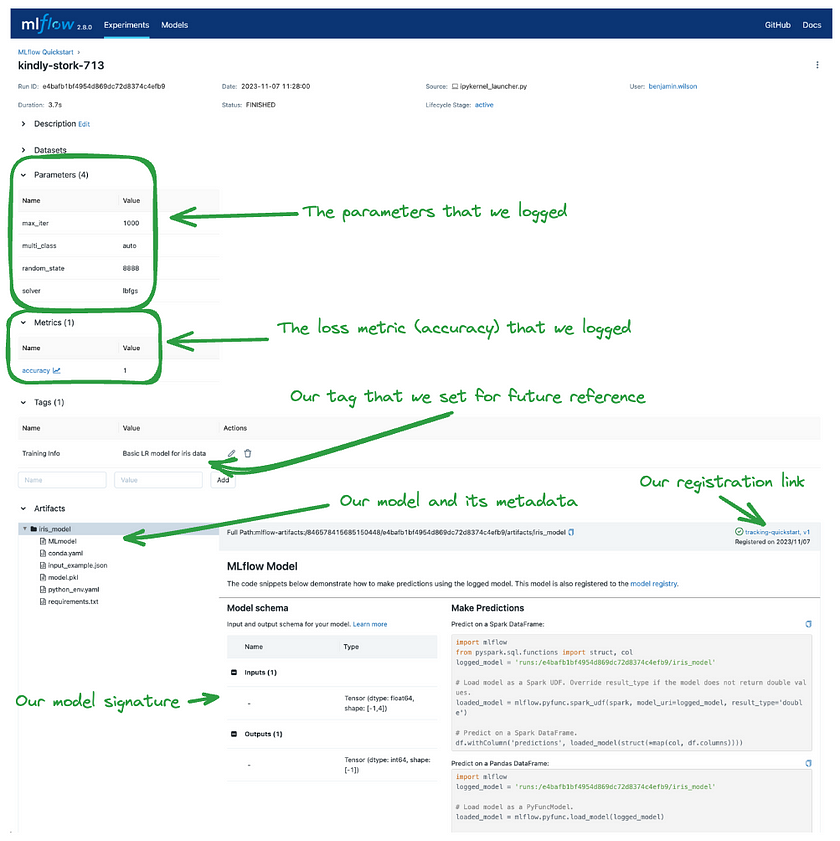Open the accuracy metric link

[36, 371]
